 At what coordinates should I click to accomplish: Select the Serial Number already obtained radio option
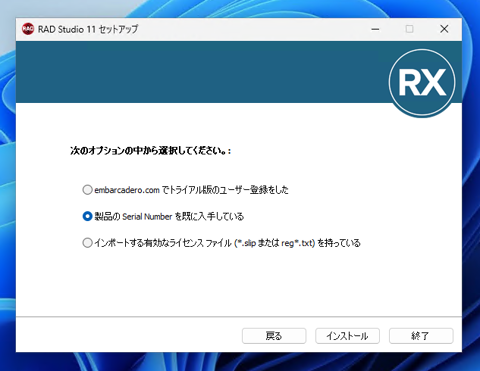coord(87,216)
